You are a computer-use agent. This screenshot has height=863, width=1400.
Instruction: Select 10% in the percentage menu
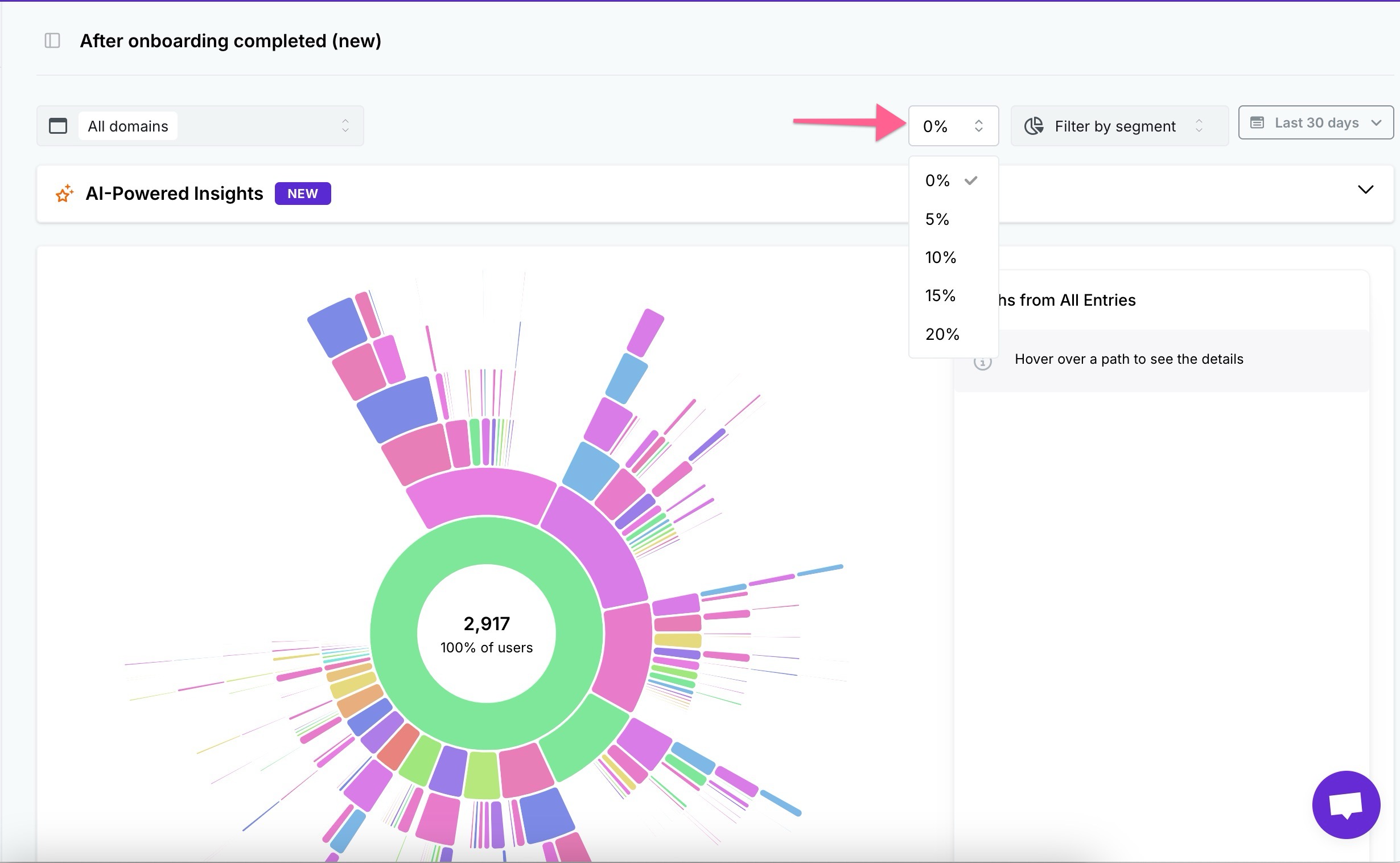click(x=940, y=257)
